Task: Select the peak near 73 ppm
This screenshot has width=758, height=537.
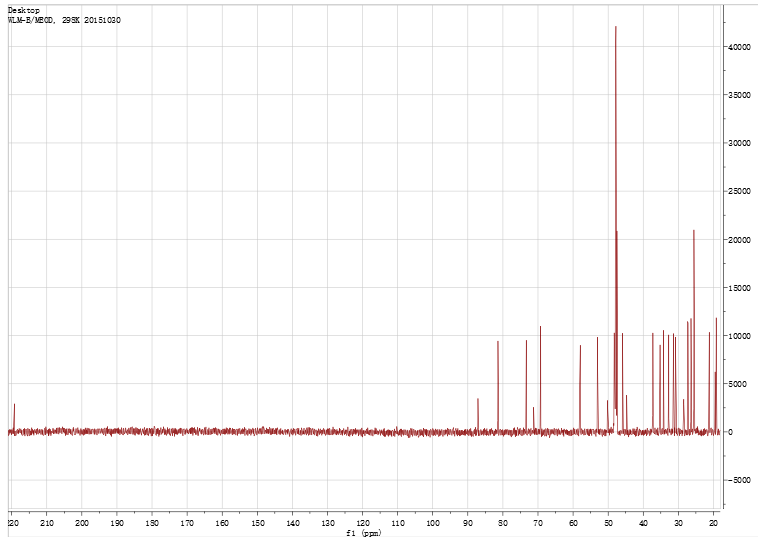Action: 526,386
